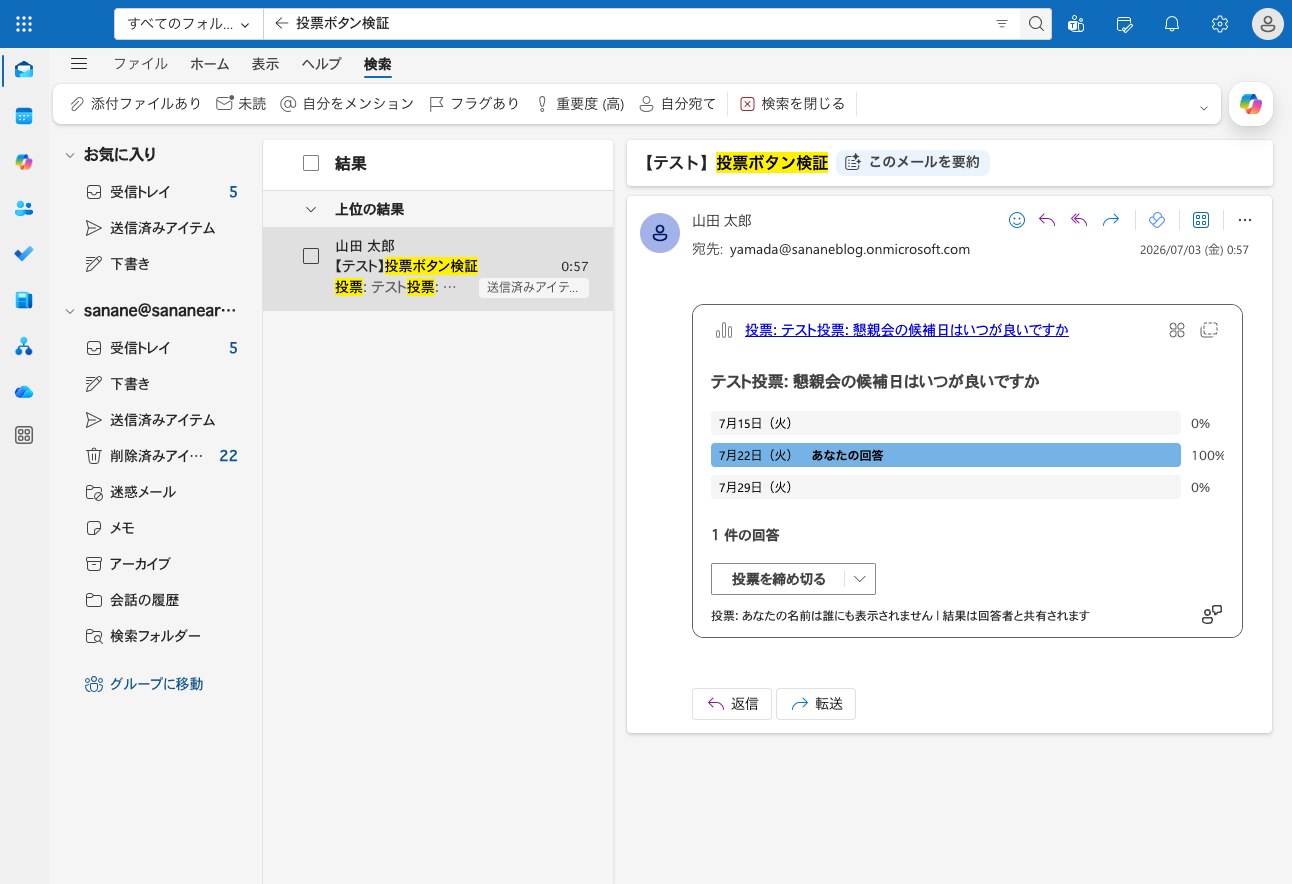Viewport: 1292px width, 884px height.
Task: Open the ファイル tab
Action: [x=140, y=64]
